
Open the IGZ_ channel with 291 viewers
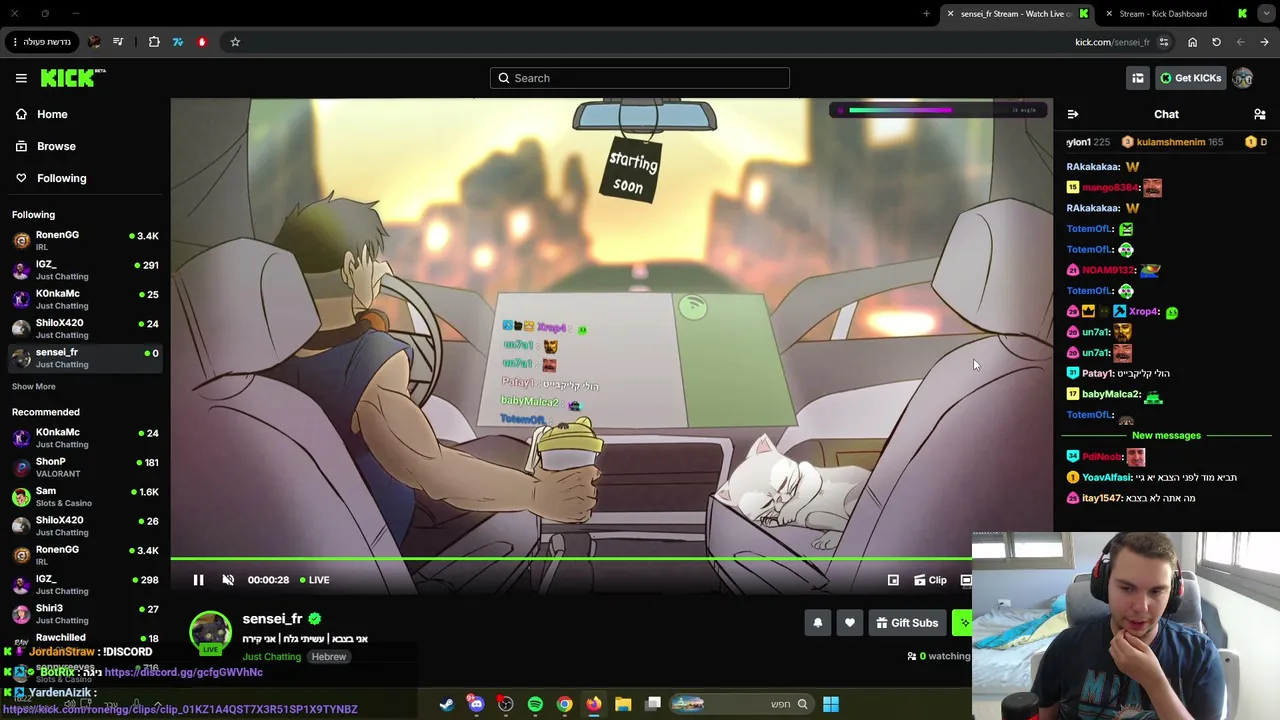(x=84, y=270)
